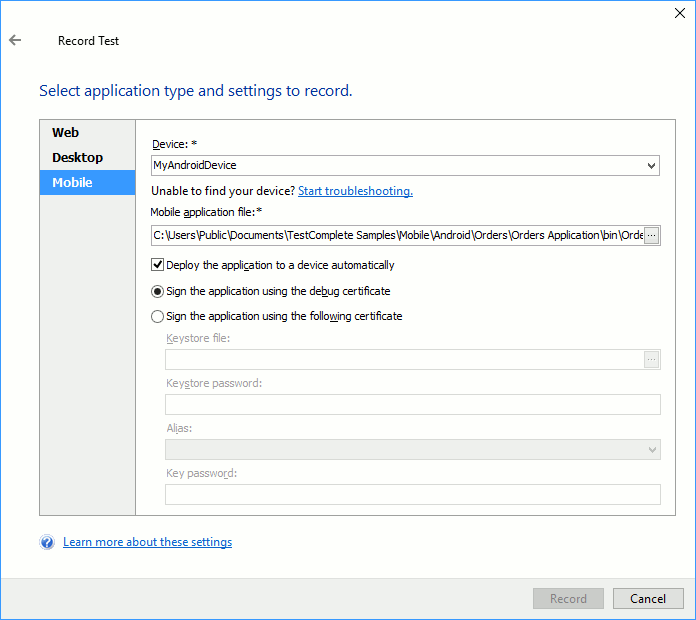The height and width of the screenshot is (620, 696).
Task: Focus the Key password input field
Action: tap(412, 494)
